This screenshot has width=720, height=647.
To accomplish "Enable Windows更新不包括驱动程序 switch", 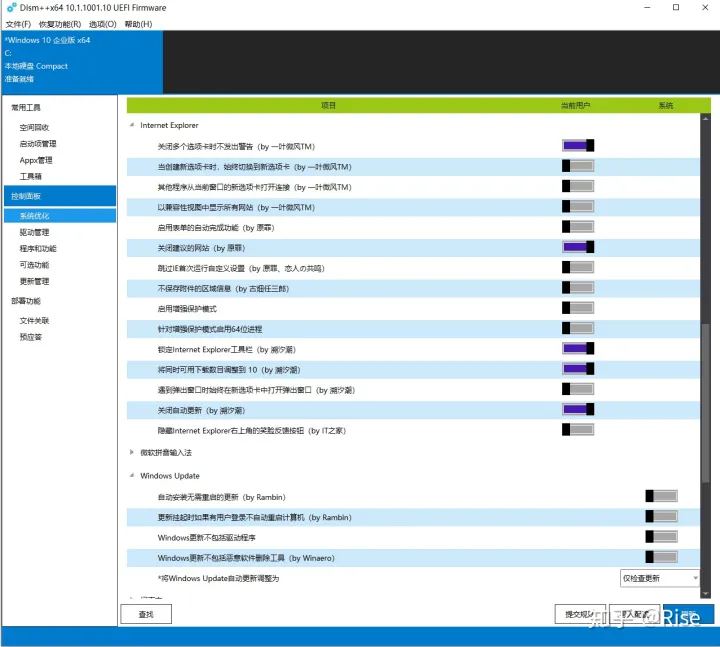I will tap(662, 536).
